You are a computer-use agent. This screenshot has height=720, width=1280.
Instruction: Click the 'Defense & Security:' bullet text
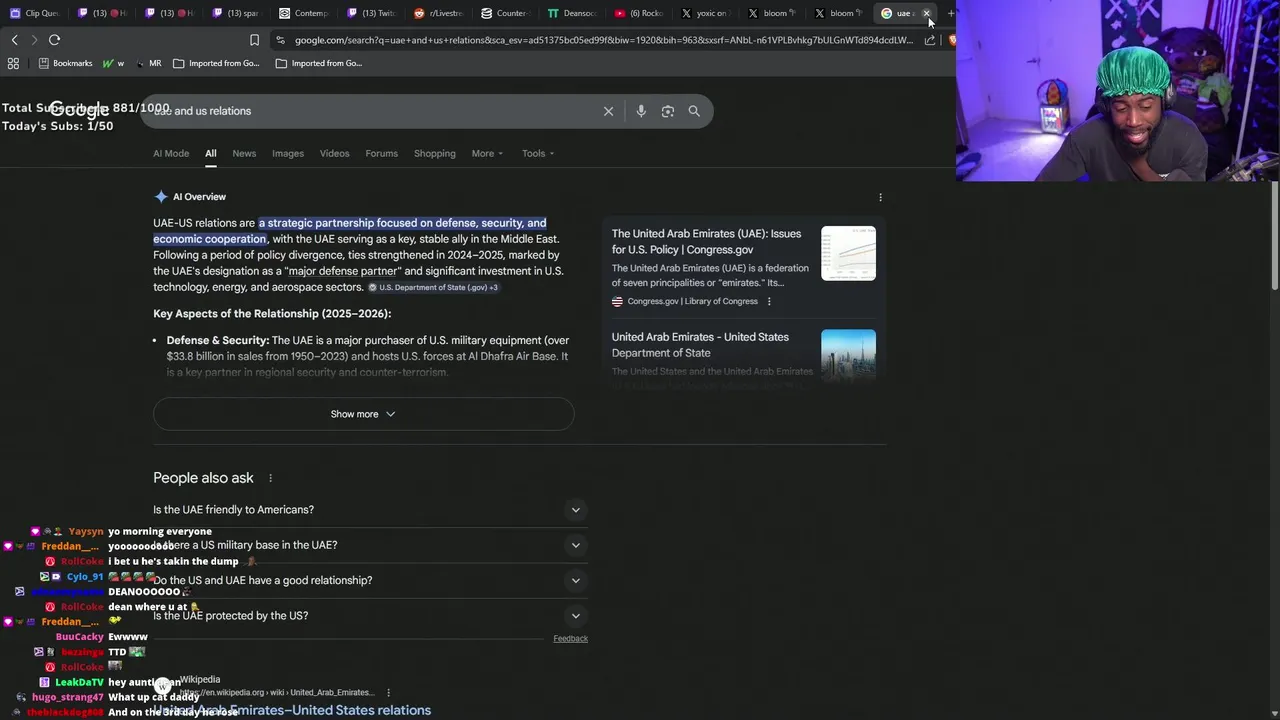click(x=218, y=340)
